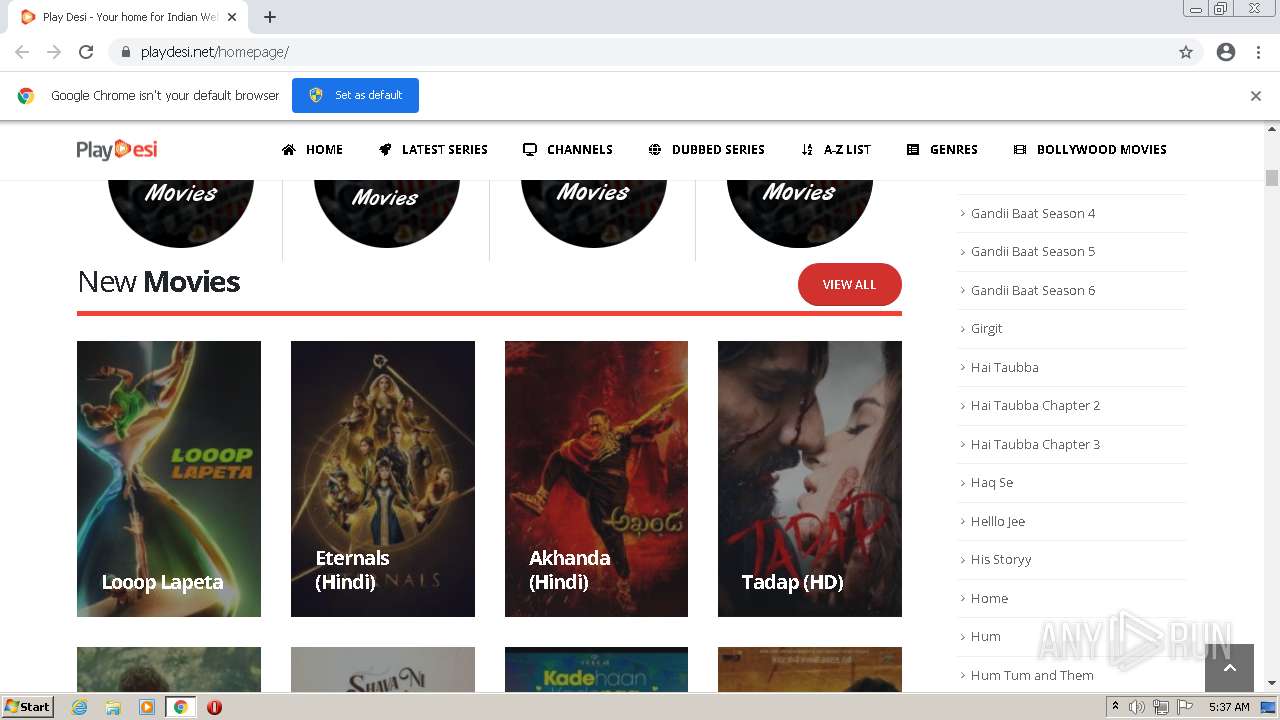Select the Play Desi browser tab
This screenshot has width=1280, height=720.
(x=130, y=17)
